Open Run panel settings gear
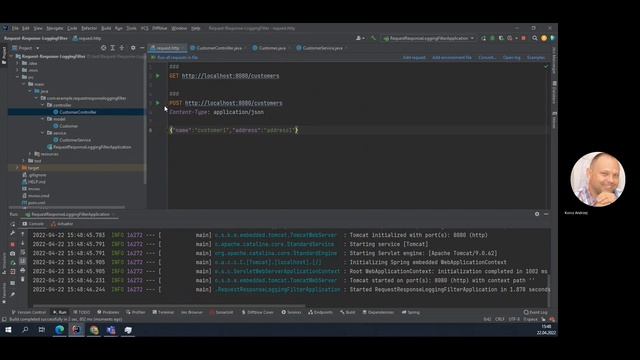Image resolution: width=640 pixels, height=360 pixels. [x=537, y=214]
